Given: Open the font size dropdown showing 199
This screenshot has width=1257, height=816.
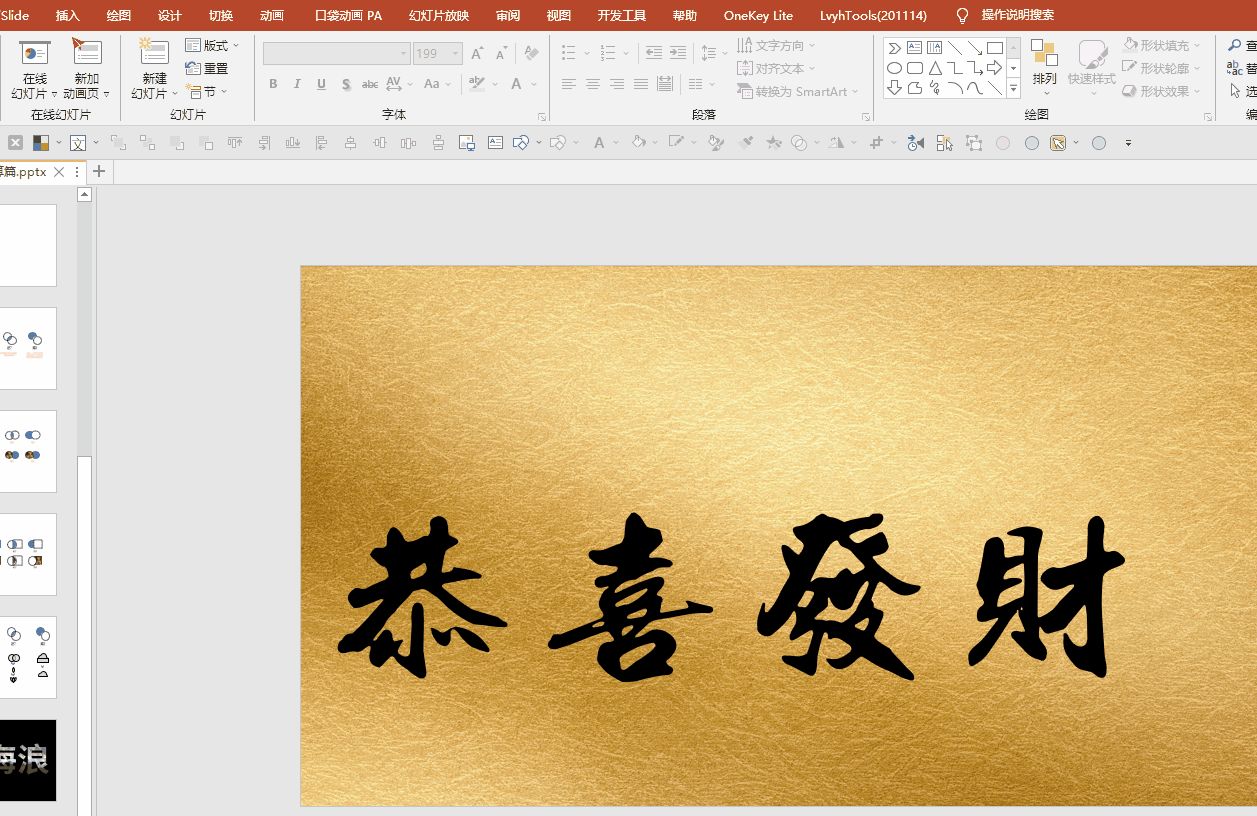Looking at the screenshot, I should pos(456,53).
